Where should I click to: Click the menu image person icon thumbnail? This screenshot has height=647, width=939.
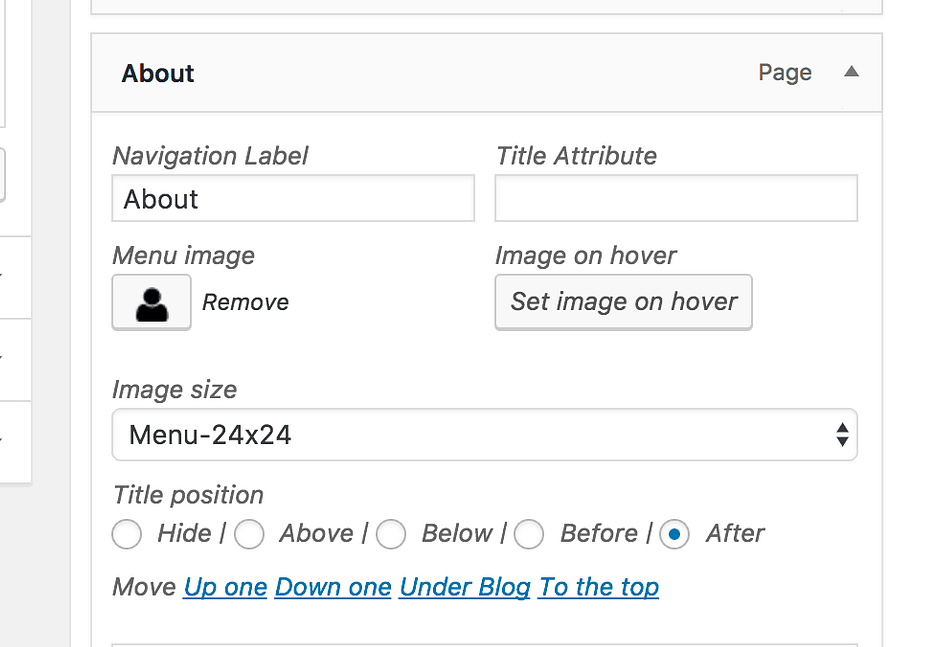point(151,302)
